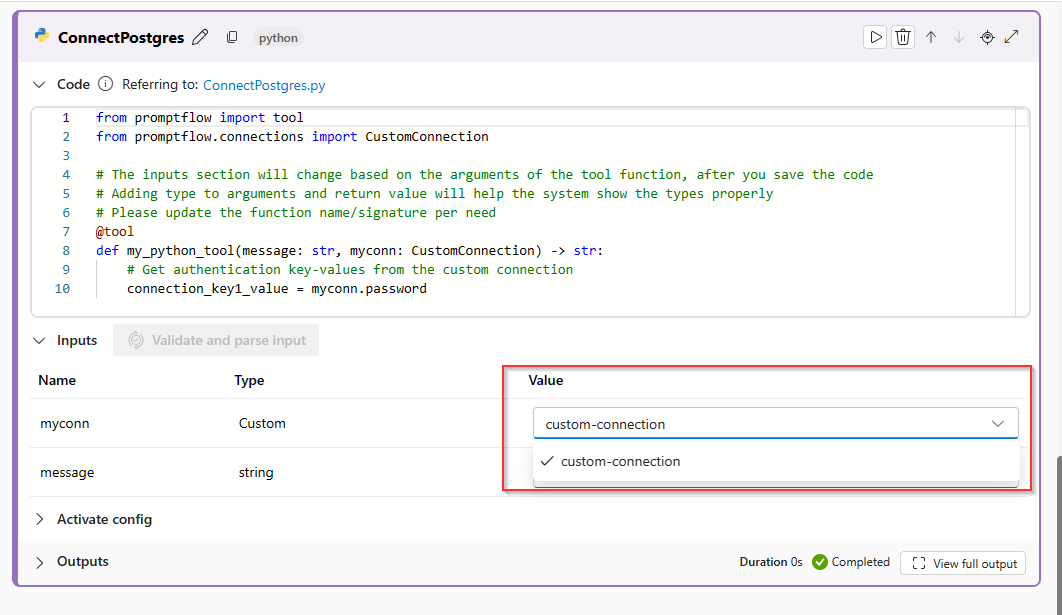The width and height of the screenshot is (1062, 615).
Task: Run the ConnectPostgres node with the play icon
Action: (875, 37)
